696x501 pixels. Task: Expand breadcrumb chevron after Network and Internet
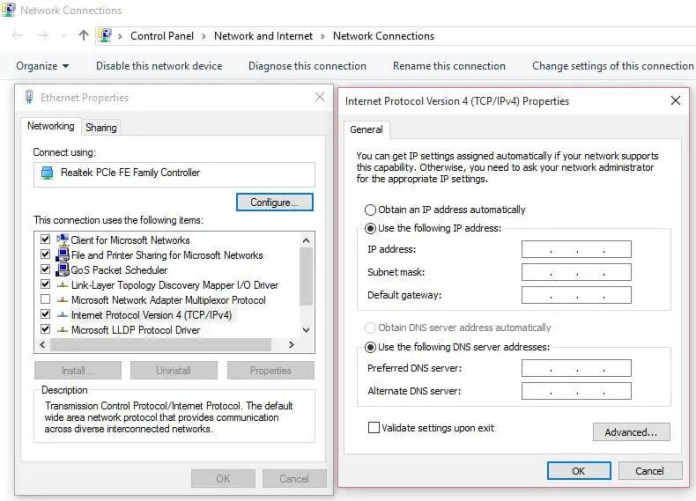tap(323, 36)
